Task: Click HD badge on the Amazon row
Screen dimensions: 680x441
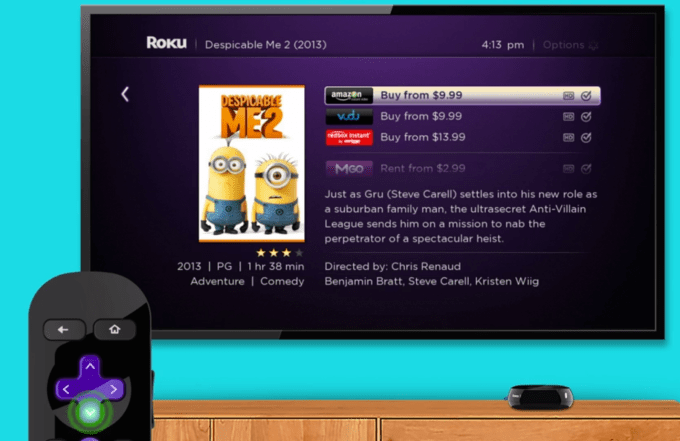Action: click(568, 96)
